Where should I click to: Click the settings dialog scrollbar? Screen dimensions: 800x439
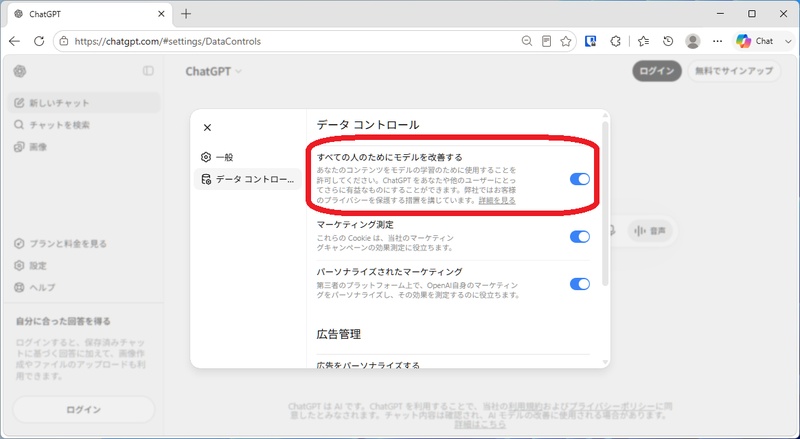click(605, 204)
